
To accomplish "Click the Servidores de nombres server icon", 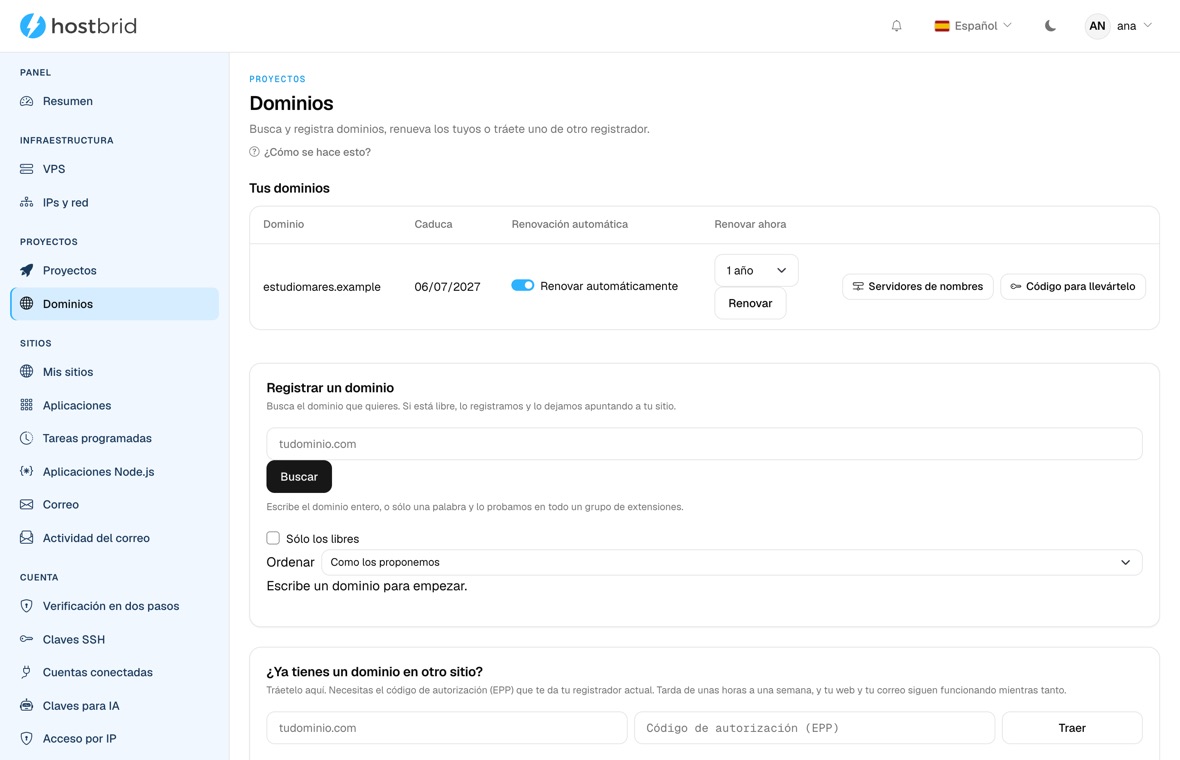I will click(858, 287).
